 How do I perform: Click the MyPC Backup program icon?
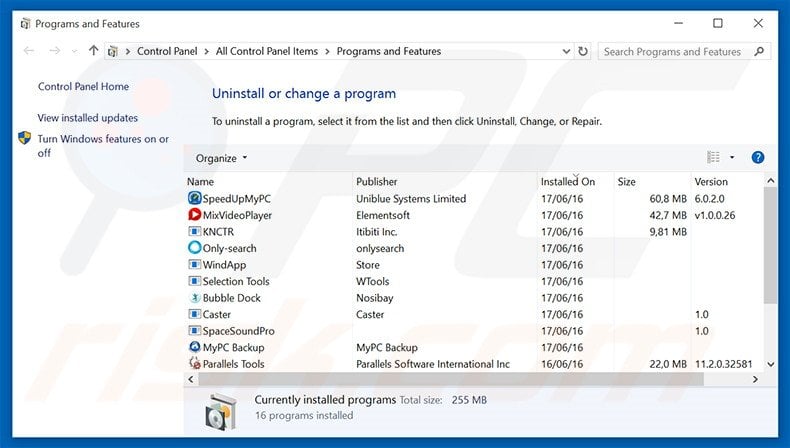[194, 347]
